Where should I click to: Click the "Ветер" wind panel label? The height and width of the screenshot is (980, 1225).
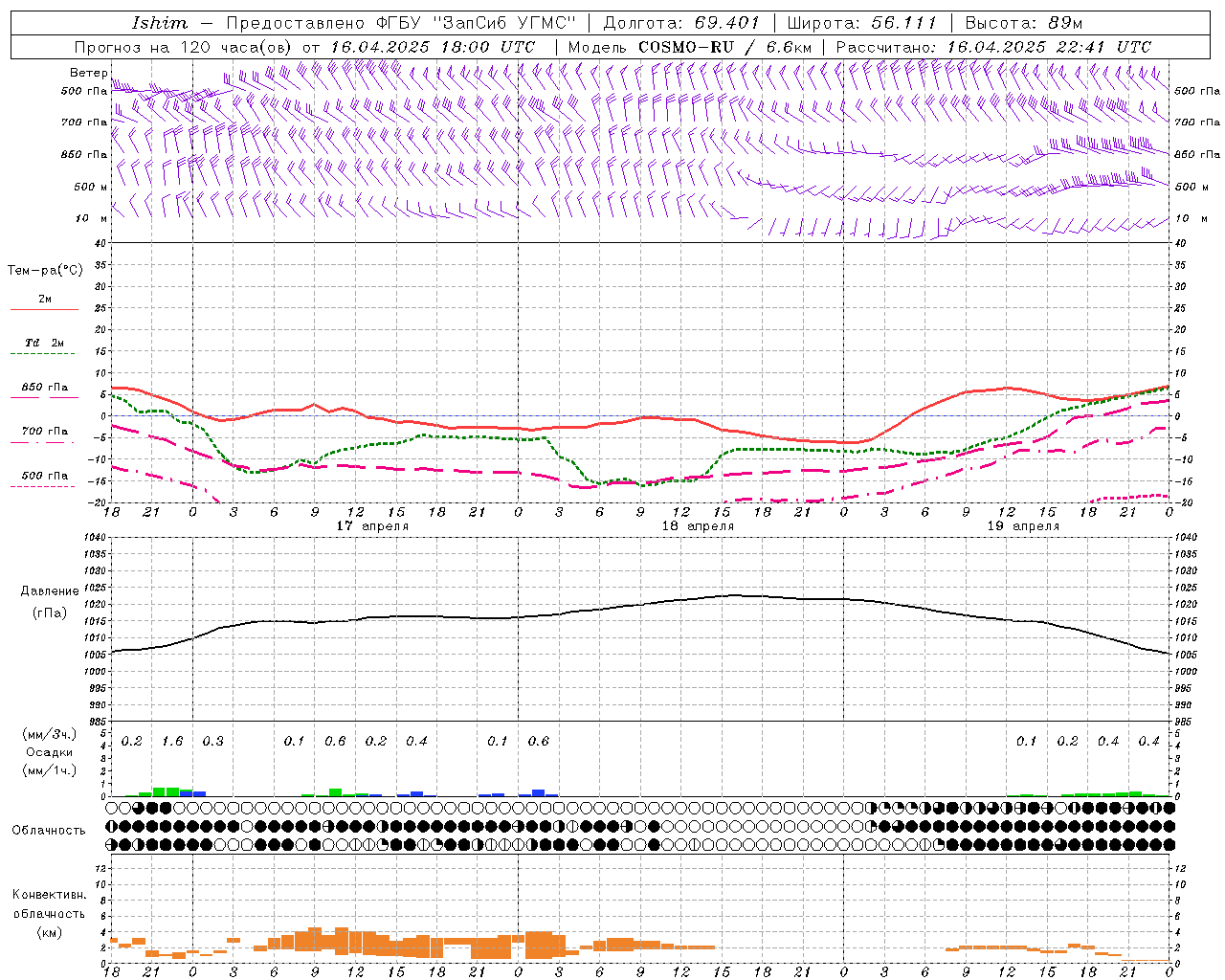click(x=88, y=73)
